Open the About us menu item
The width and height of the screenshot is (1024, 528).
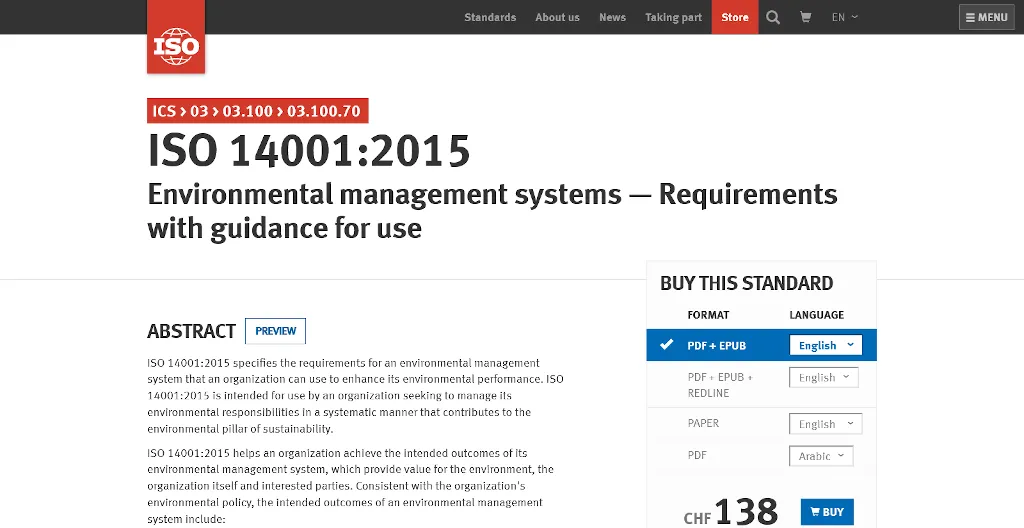point(557,18)
